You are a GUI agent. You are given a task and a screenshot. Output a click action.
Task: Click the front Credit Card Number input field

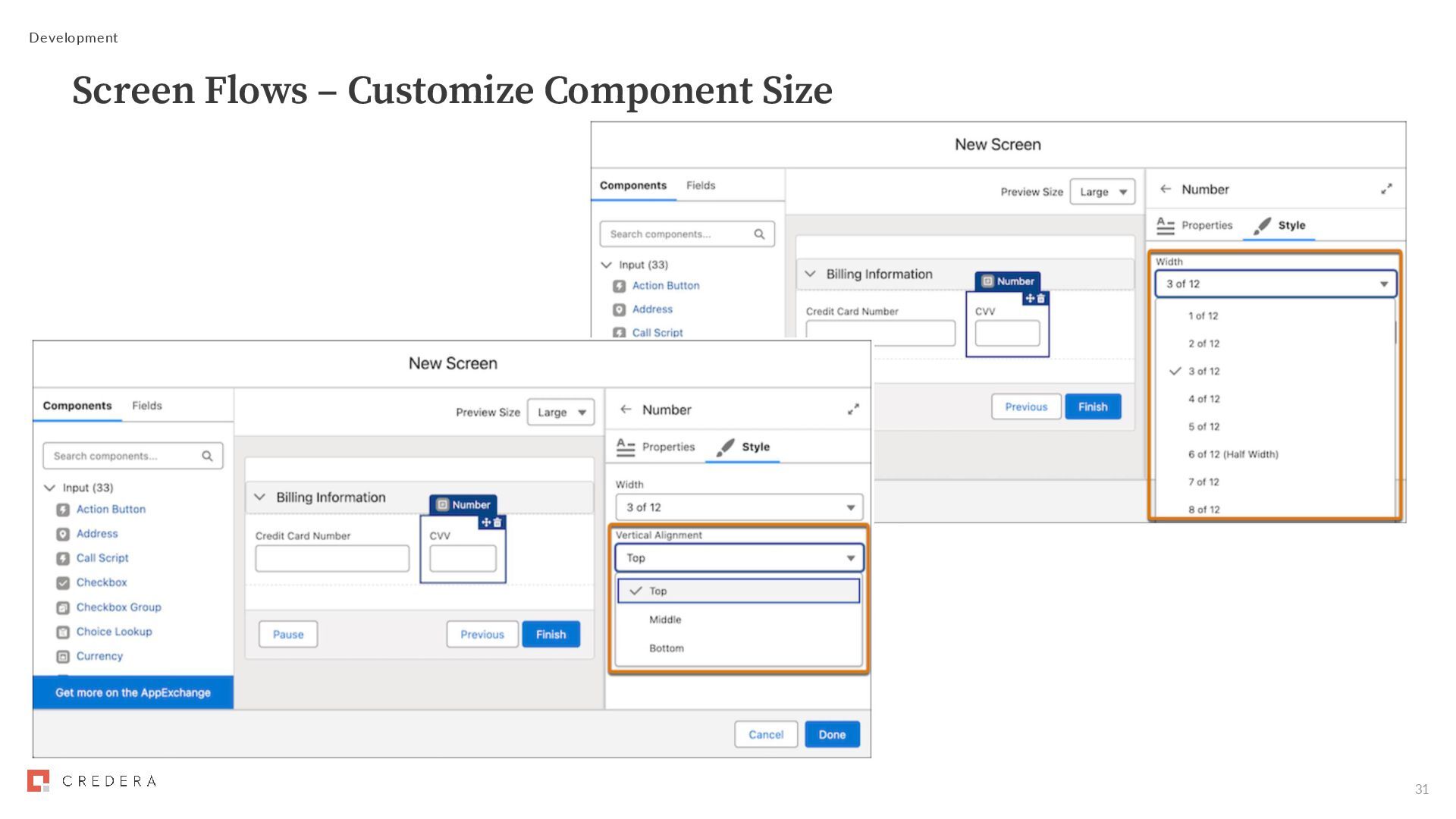[x=332, y=559]
